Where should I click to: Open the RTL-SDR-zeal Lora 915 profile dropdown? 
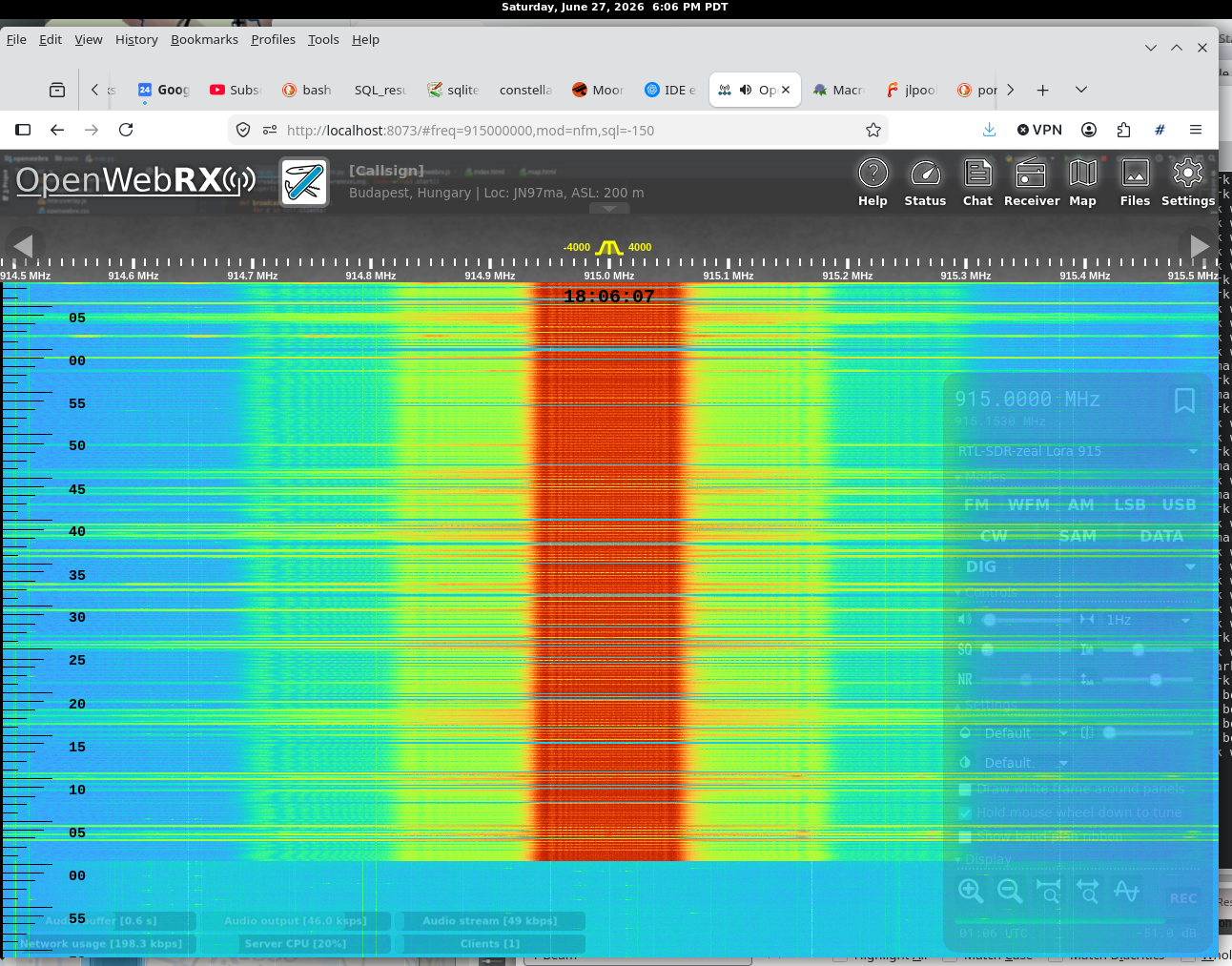pos(1078,451)
